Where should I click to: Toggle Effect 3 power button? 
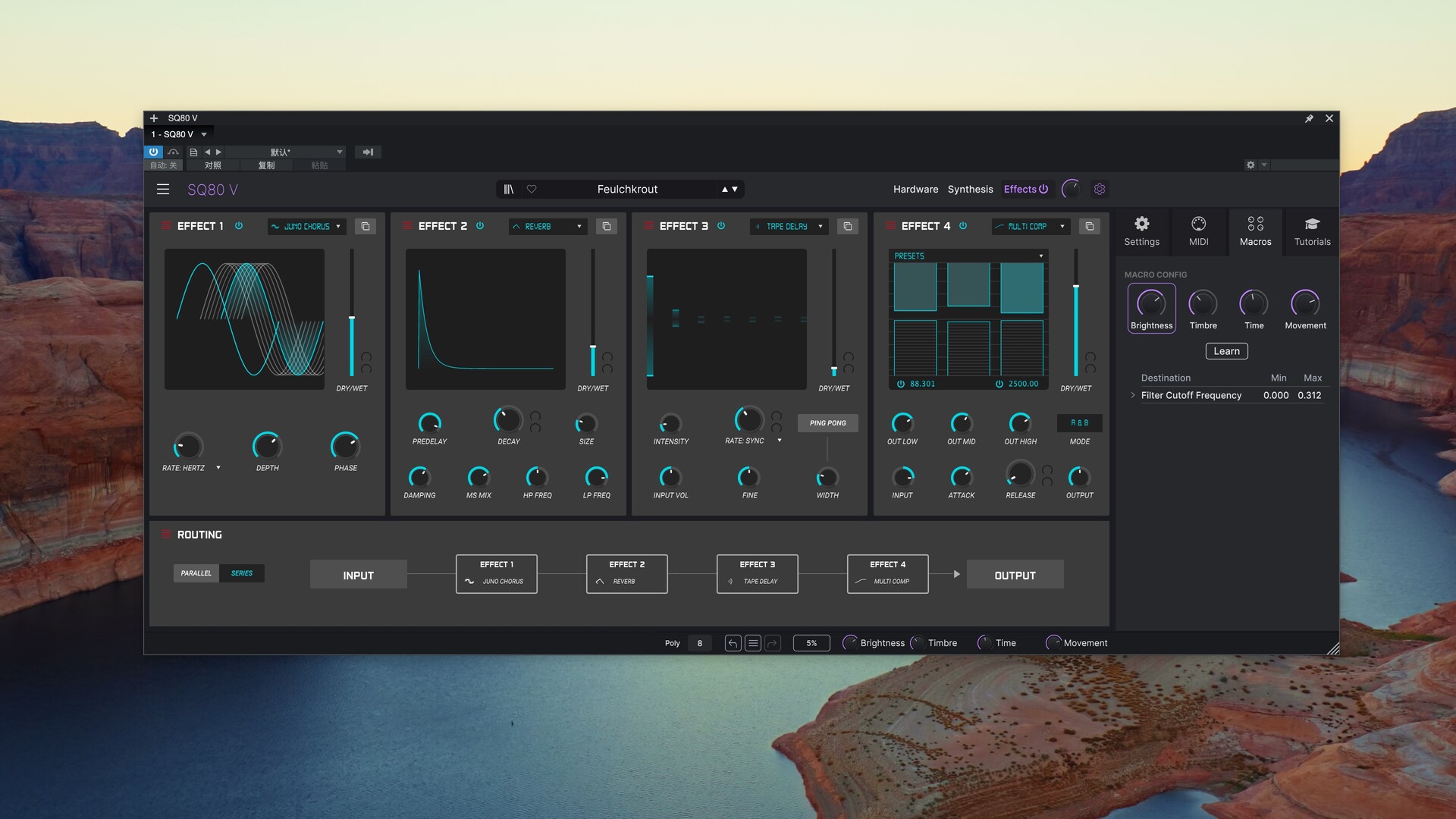[721, 226]
